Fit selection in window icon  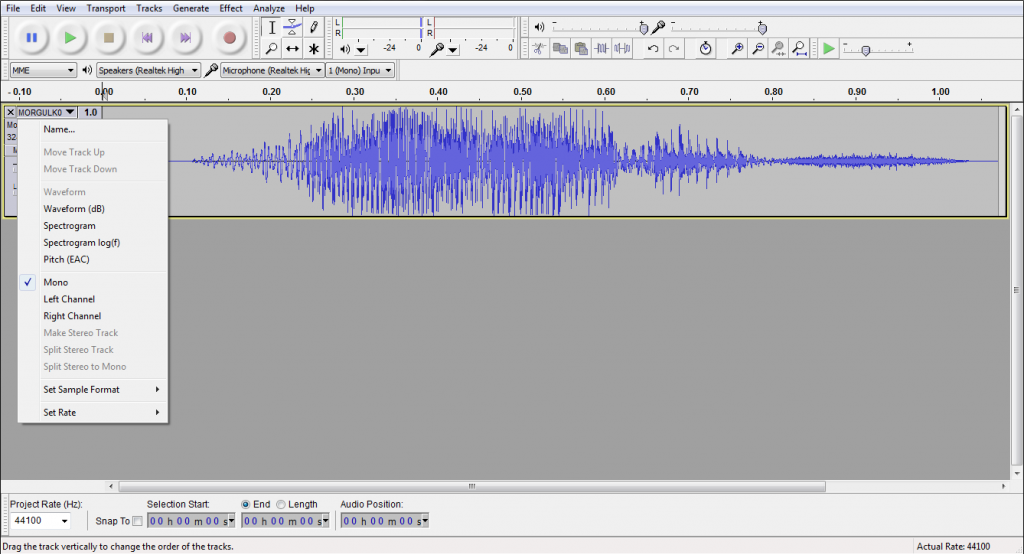[778, 48]
